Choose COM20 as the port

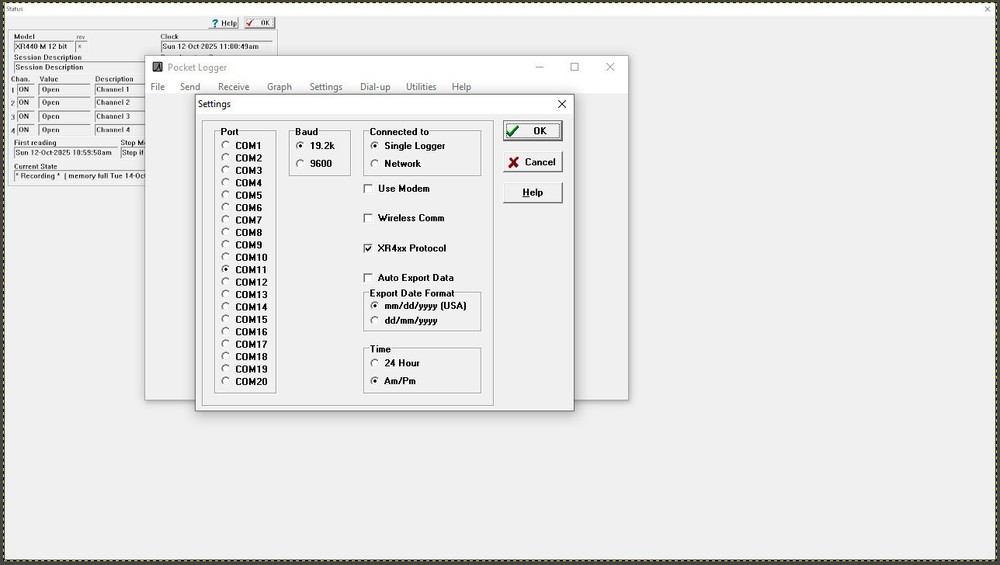226,381
